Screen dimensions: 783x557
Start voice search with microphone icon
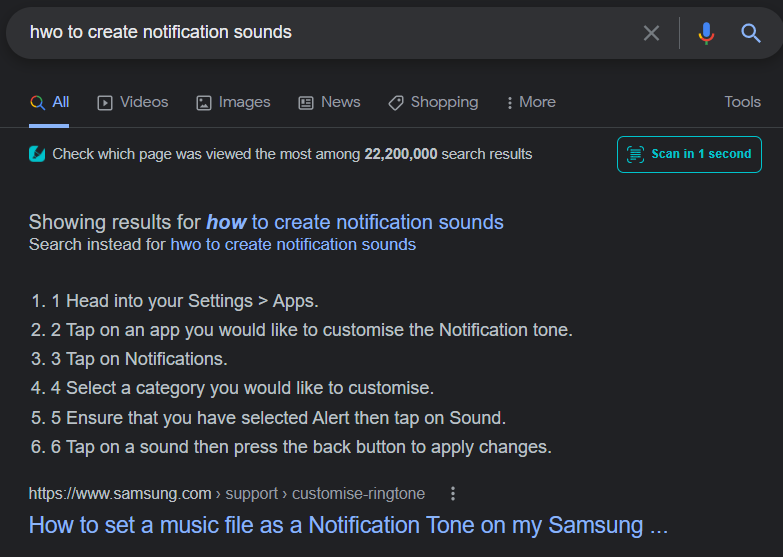click(x=706, y=33)
